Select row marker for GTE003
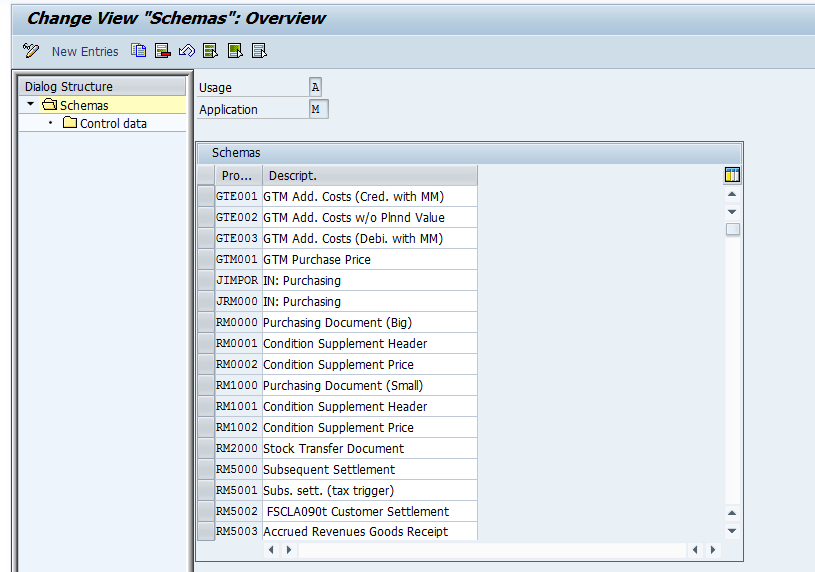This screenshot has height=572, width=815. 206,239
